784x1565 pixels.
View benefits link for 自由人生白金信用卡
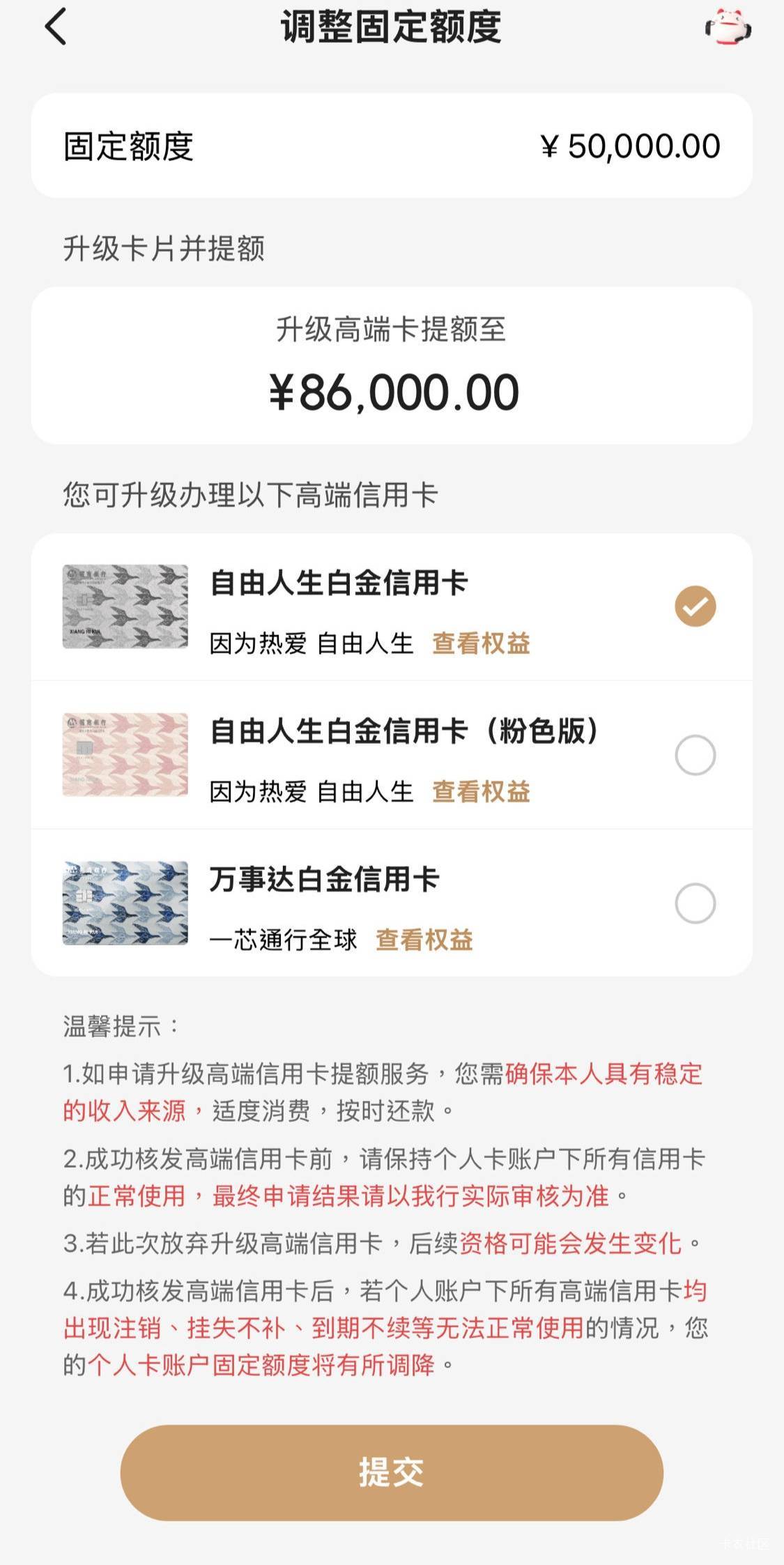[481, 643]
